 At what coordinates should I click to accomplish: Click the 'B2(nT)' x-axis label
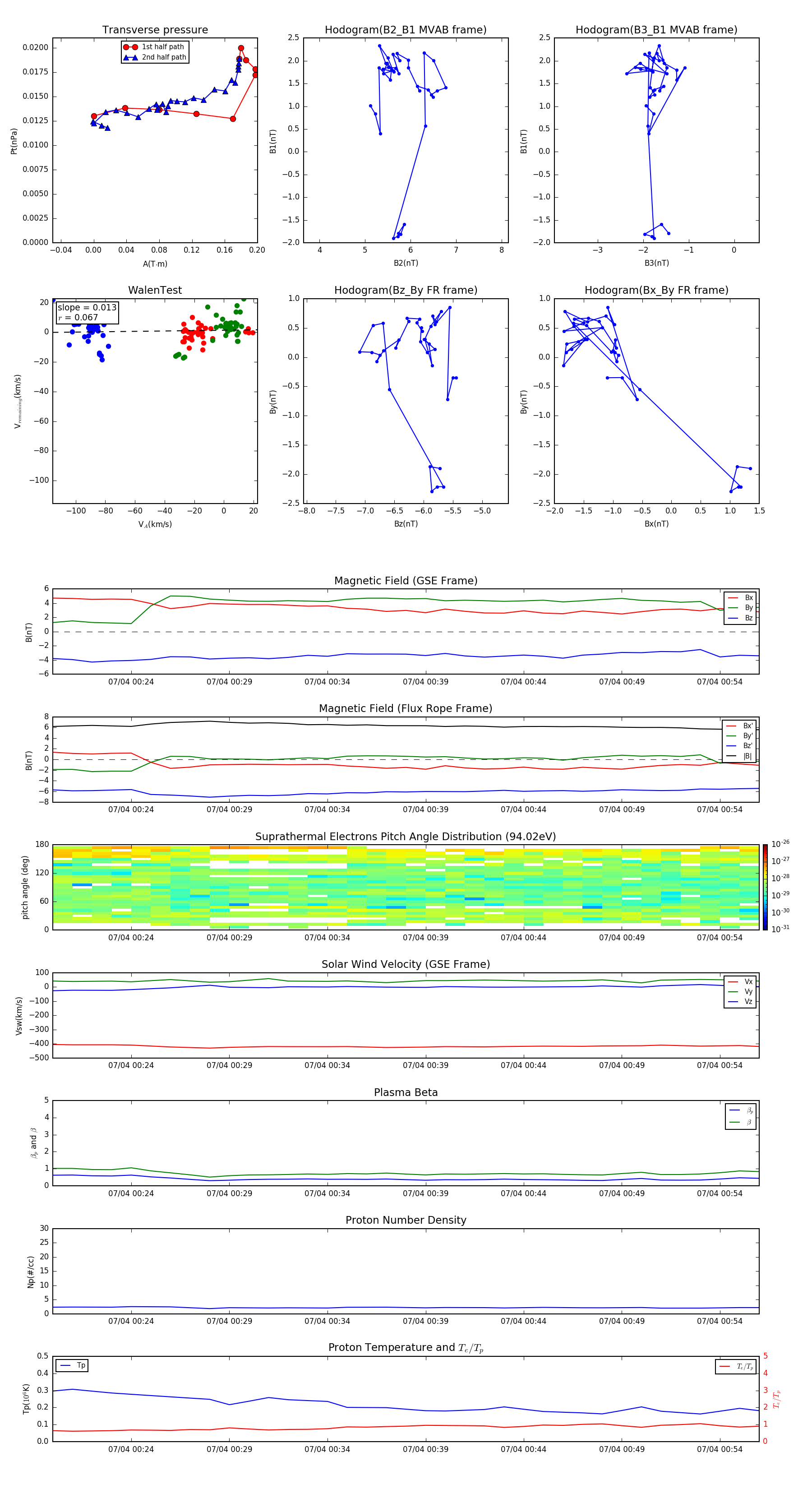click(x=406, y=263)
